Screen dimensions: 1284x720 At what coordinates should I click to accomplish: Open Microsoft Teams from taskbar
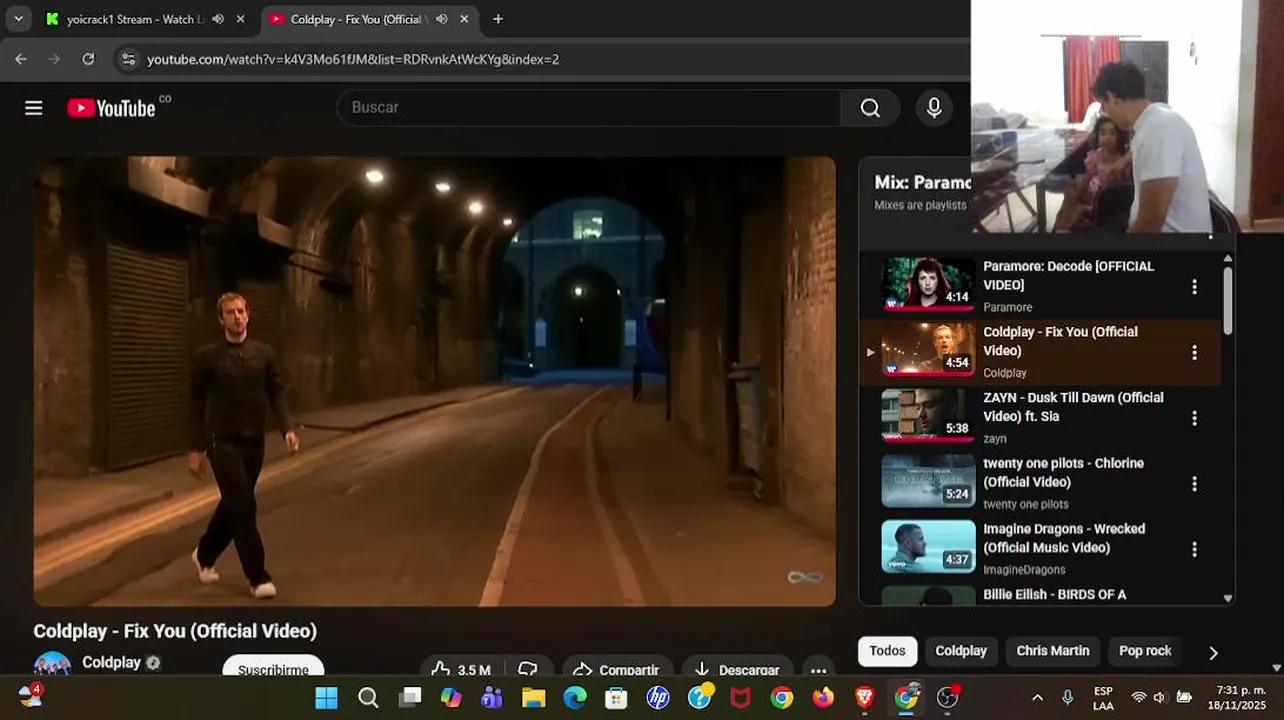click(492, 698)
